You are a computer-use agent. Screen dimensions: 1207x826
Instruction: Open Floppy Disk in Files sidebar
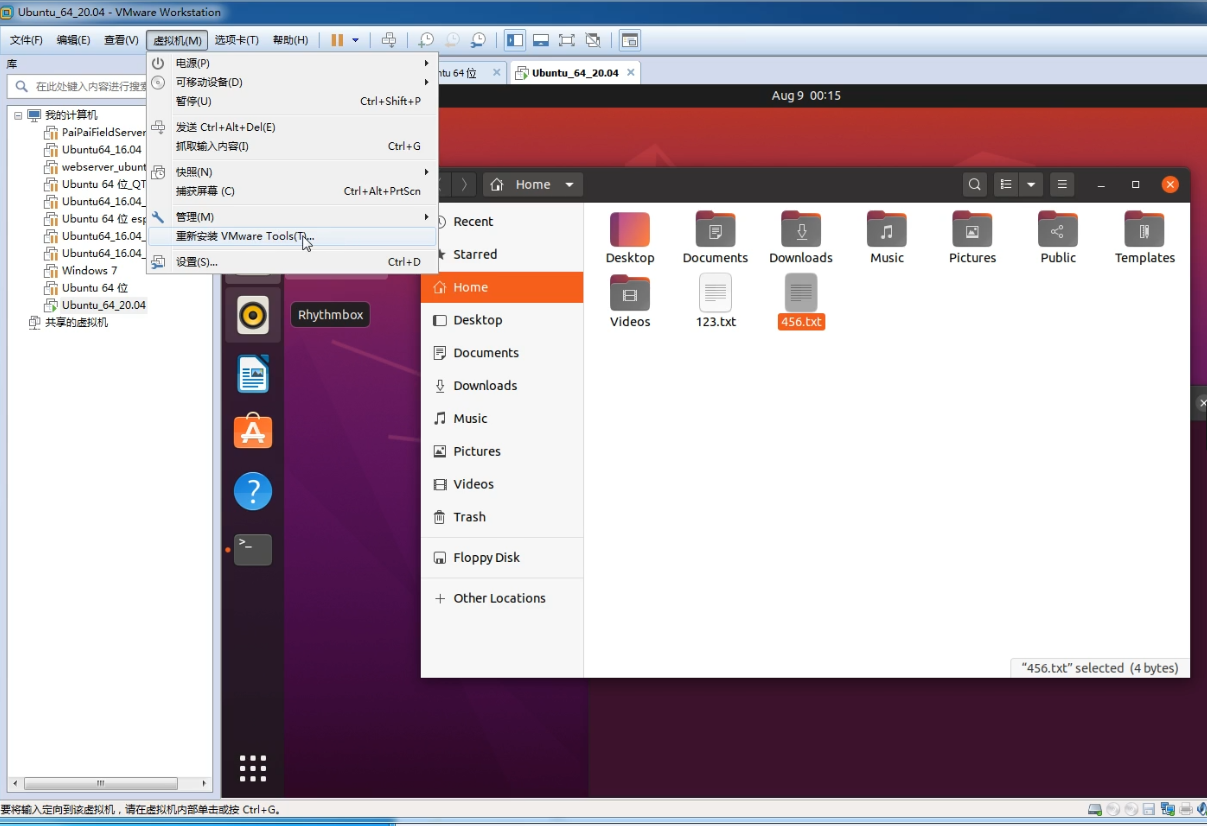tap(502, 558)
